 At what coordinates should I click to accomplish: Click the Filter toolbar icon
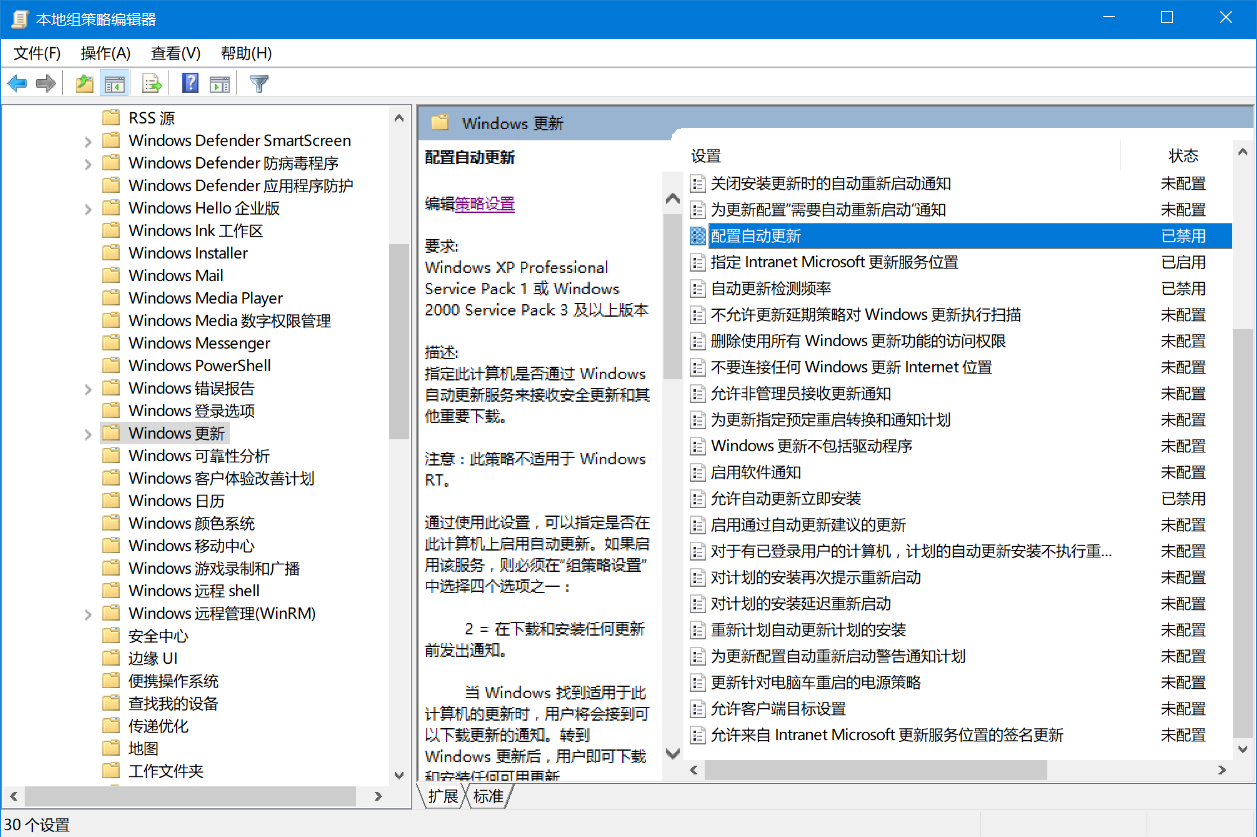pyautogui.click(x=259, y=83)
